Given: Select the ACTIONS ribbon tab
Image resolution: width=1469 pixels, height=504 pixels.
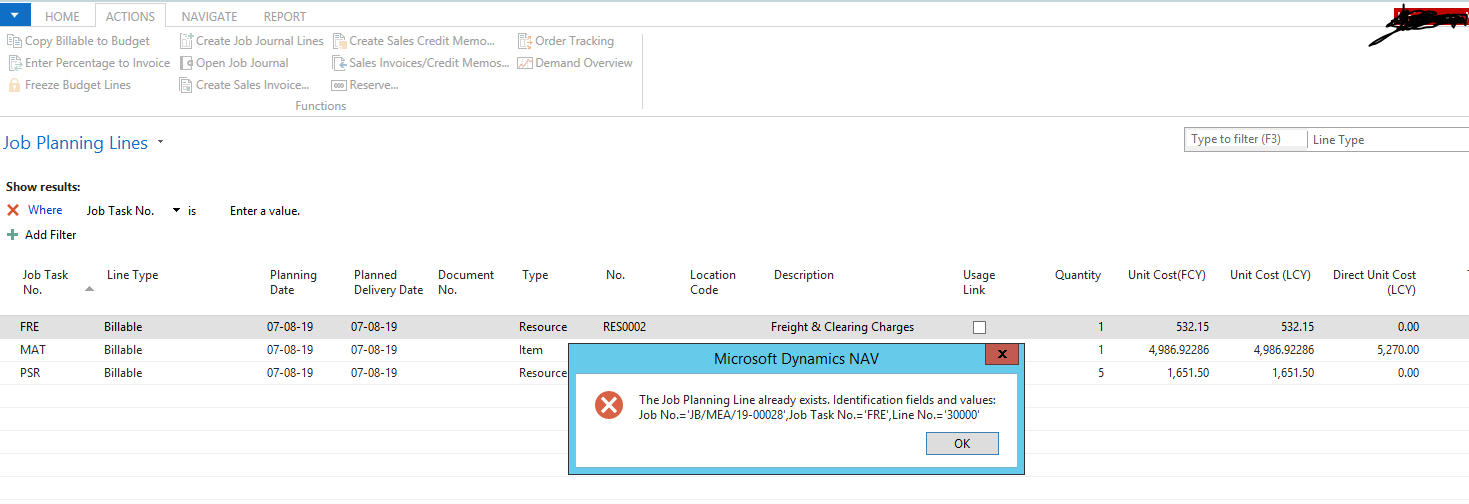Looking at the screenshot, I should pyautogui.click(x=131, y=16).
